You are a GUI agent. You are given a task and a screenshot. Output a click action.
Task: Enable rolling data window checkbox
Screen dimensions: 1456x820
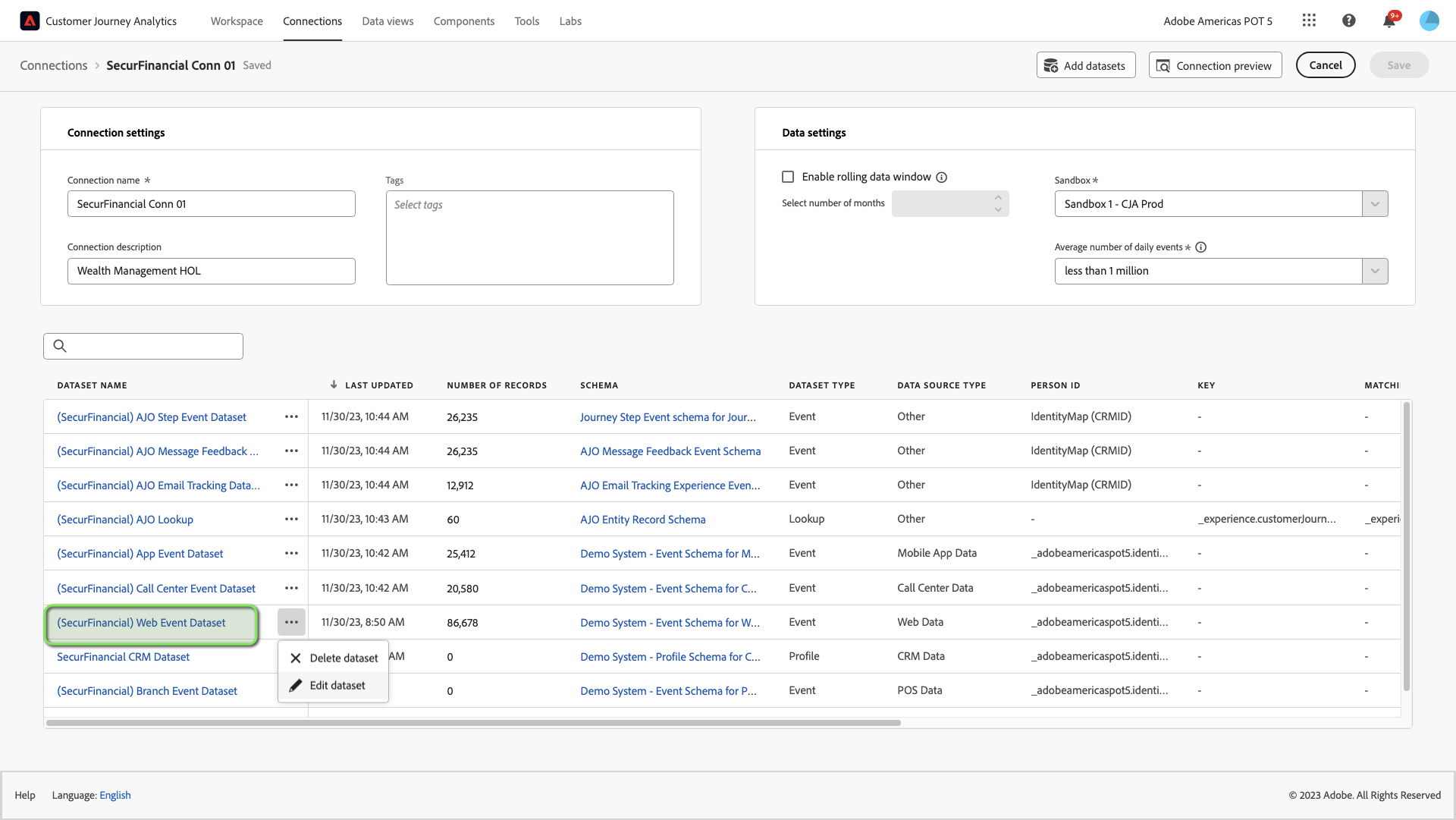click(x=788, y=178)
